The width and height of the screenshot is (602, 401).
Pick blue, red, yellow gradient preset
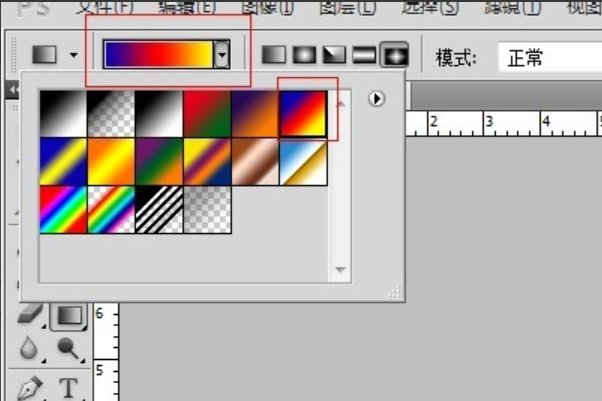(303, 112)
